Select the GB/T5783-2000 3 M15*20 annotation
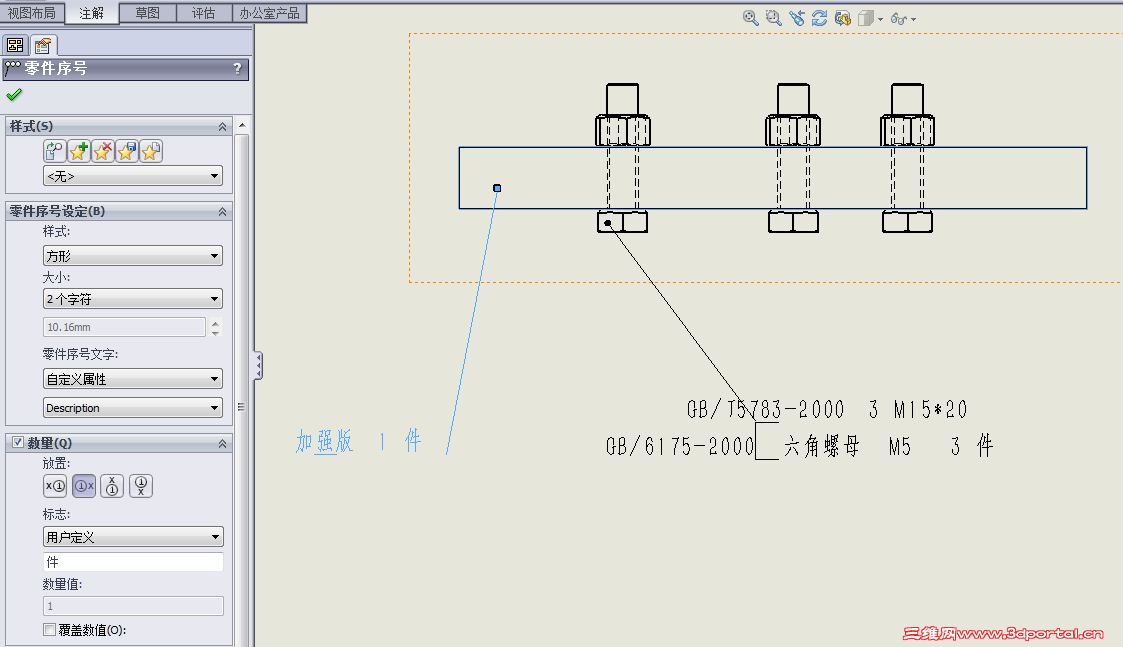Image resolution: width=1123 pixels, height=647 pixels. pos(827,409)
